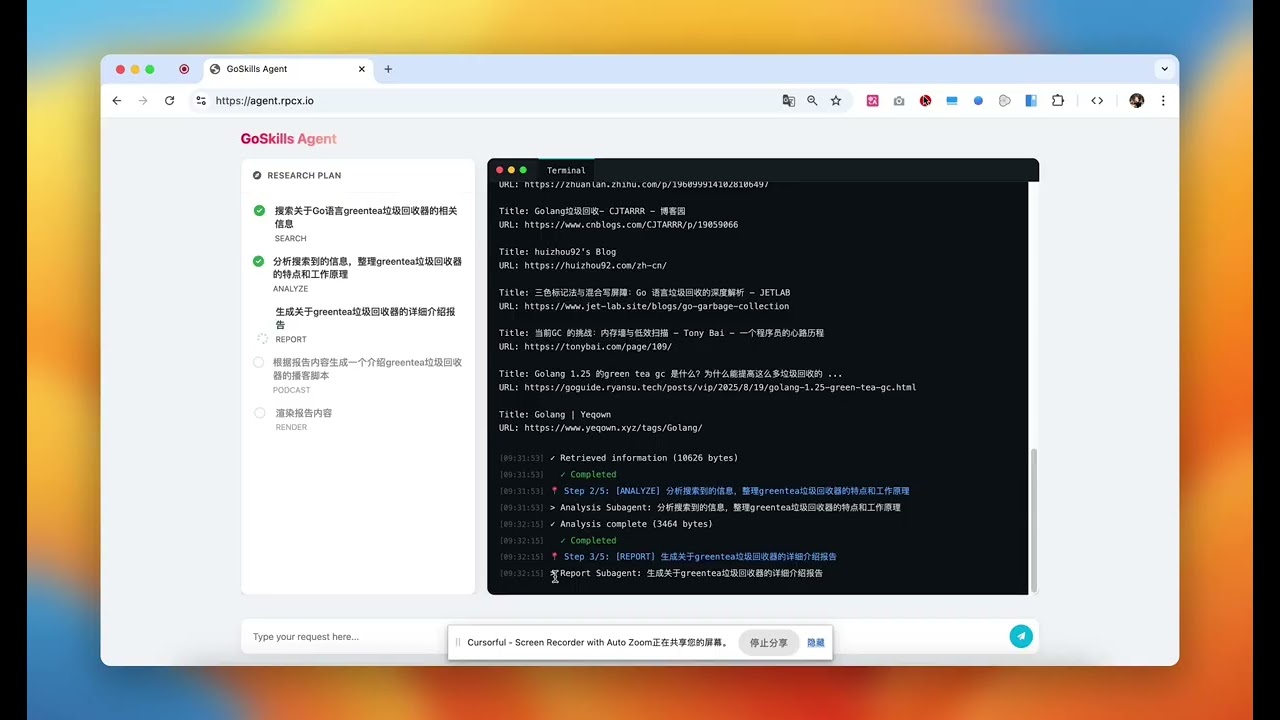
Task: Click the terminal vertical scrollbar thumb
Action: (x=1034, y=520)
